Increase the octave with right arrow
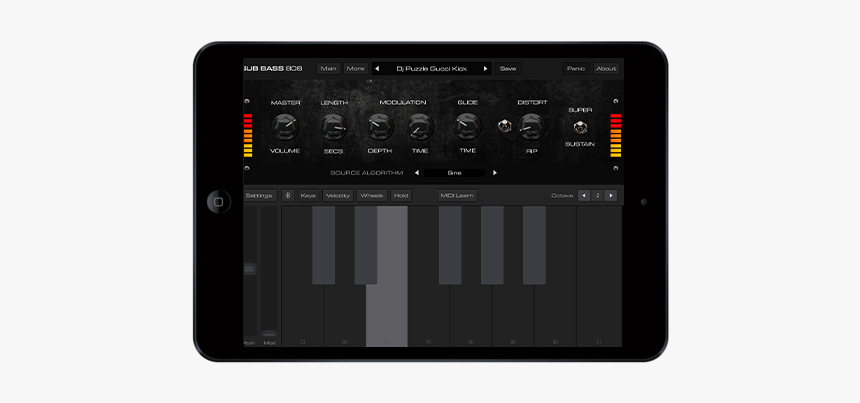Screen dimensions: 860x403 pos(610,195)
